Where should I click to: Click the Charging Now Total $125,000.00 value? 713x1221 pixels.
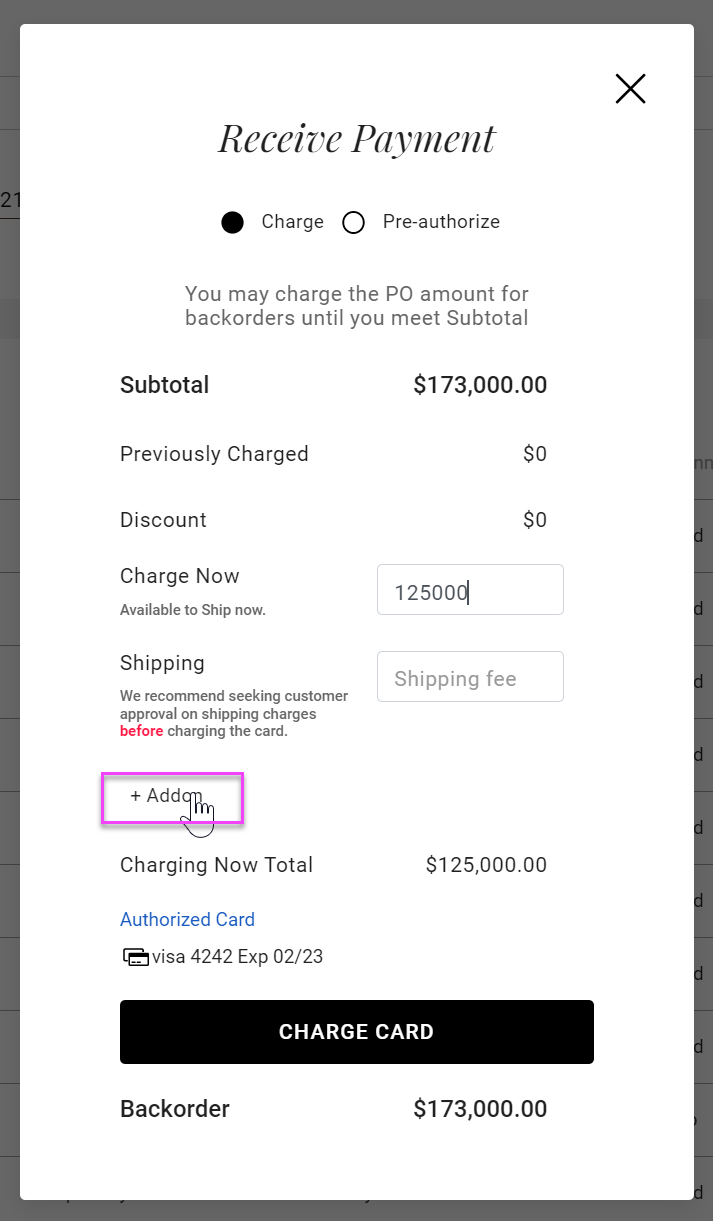pos(486,865)
